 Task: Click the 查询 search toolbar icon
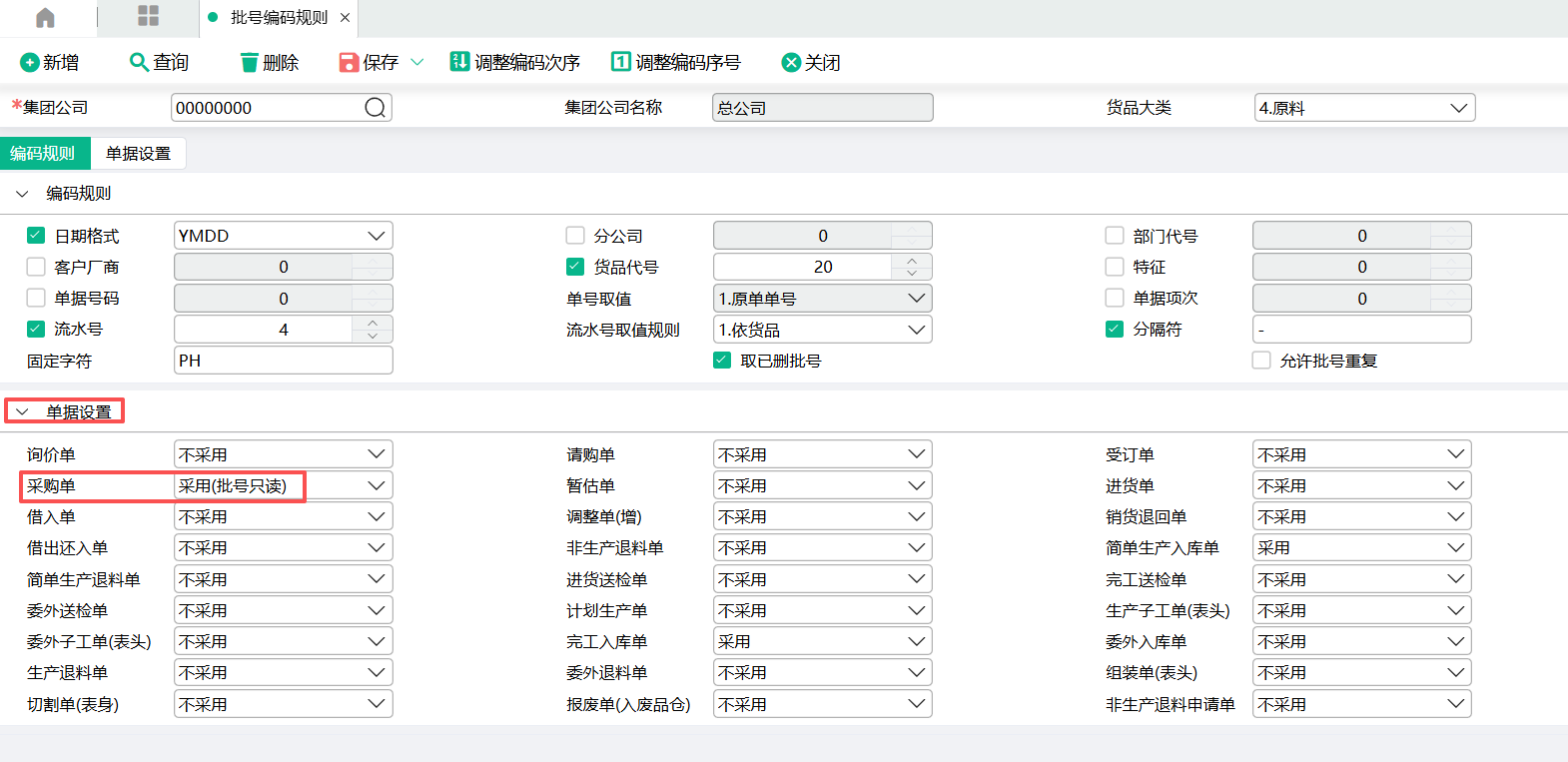139,63
